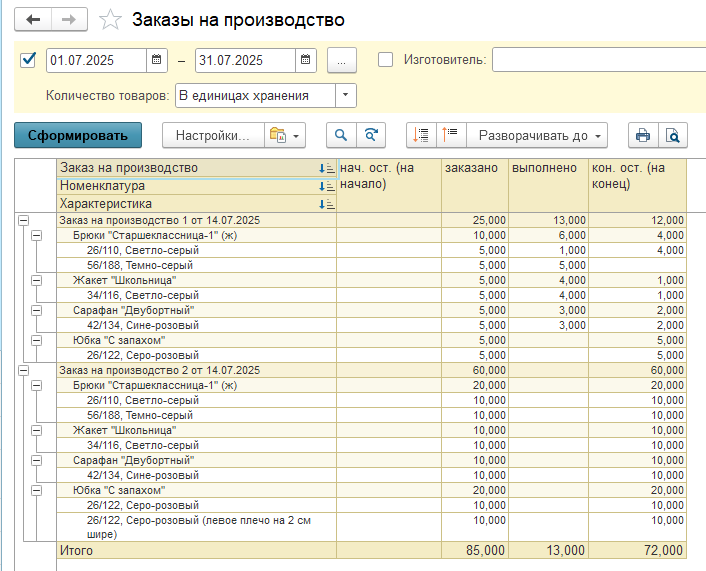Collapse Брюки group under order 2
Screen dimensions: 706x571
click(36, 385)
